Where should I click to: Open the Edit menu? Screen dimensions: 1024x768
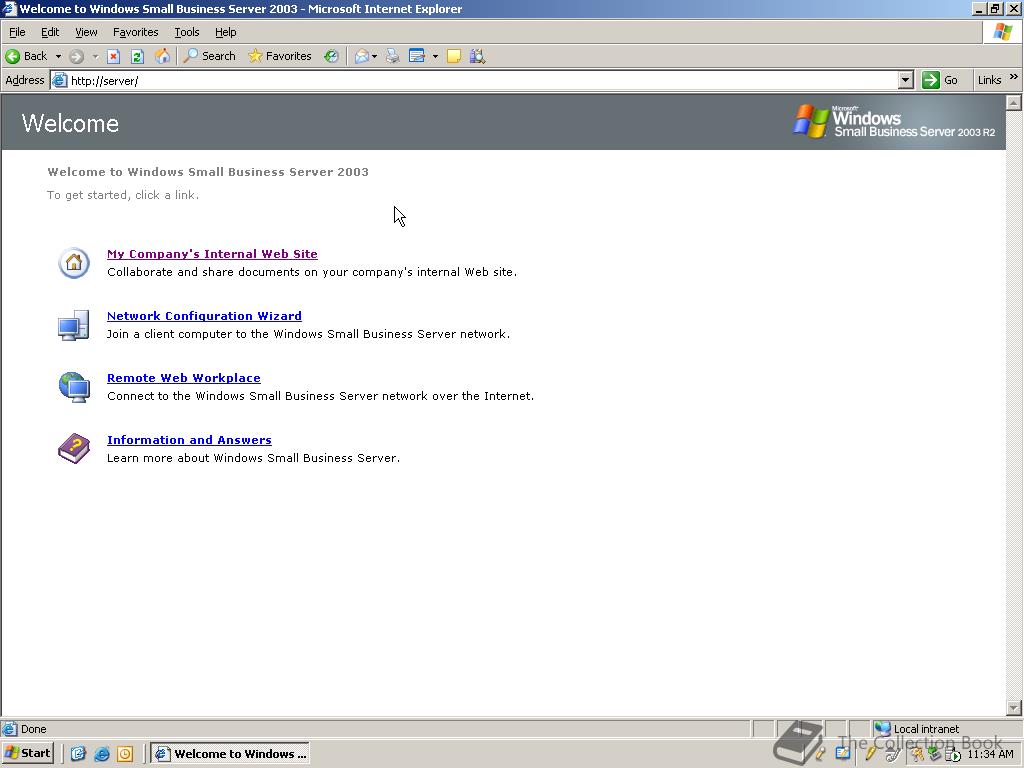[x=50, y=32]
